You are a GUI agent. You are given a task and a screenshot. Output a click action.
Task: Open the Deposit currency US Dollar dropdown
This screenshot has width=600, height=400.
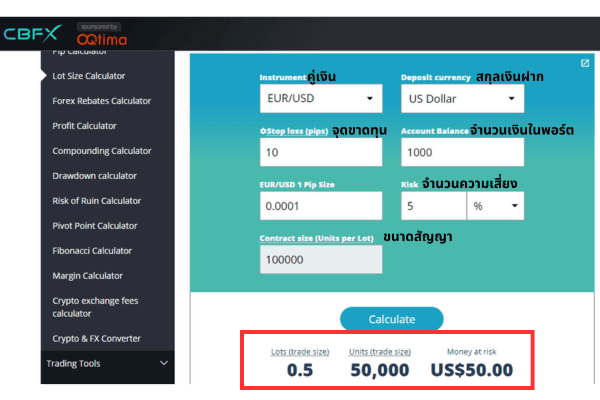click(x=462, y=99)
